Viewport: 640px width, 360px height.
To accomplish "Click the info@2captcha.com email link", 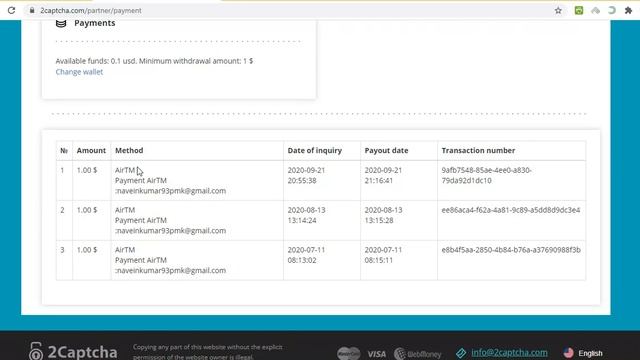I will click(x=509, y=352).
